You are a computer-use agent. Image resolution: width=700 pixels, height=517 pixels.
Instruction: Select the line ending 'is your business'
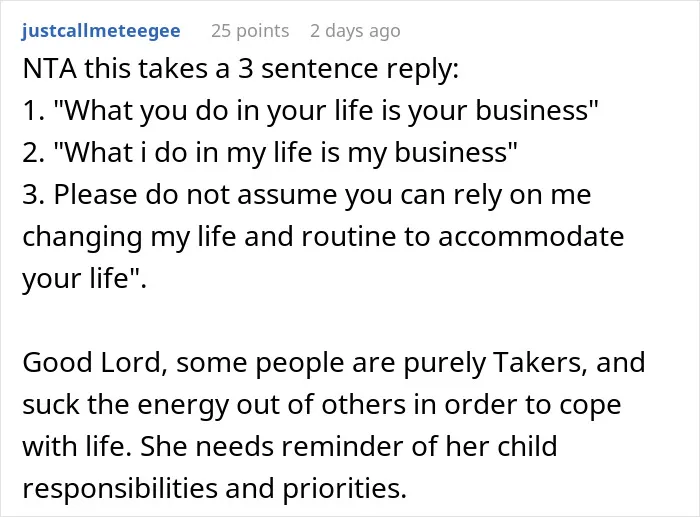(310, 111)
